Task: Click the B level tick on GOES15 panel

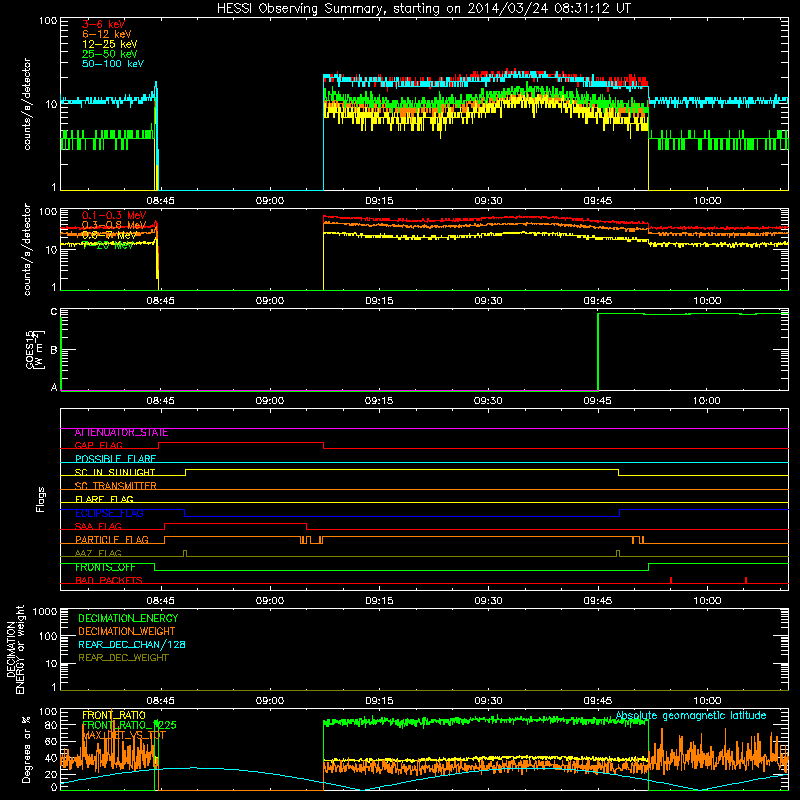Action: click(x=54, y=350)
